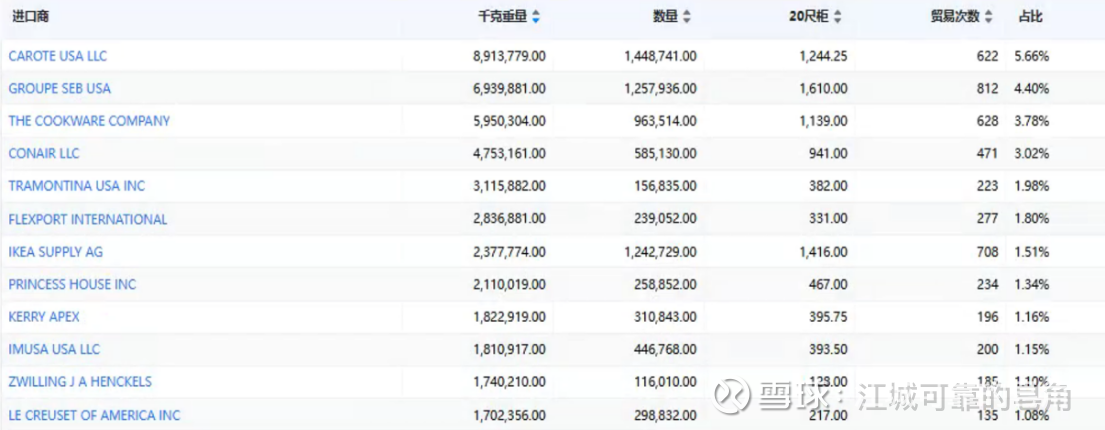Sort by 20尺柜 column arrow
The image size is (1105, 430).
[x=837, y=18]
